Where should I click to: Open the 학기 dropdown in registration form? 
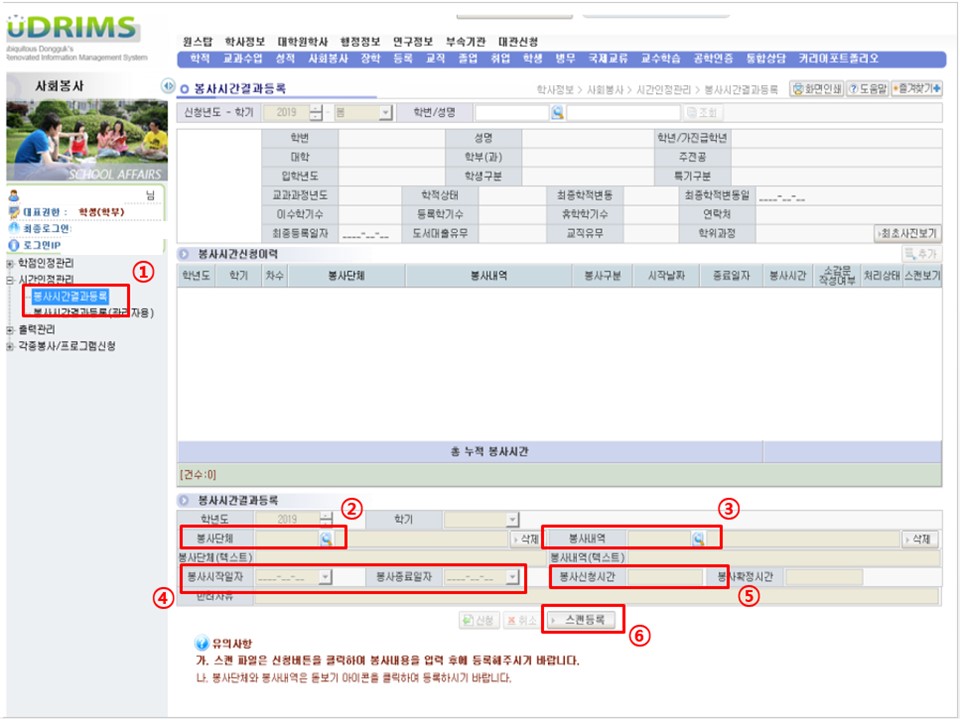pyautogui.click(x=512, y=519)
